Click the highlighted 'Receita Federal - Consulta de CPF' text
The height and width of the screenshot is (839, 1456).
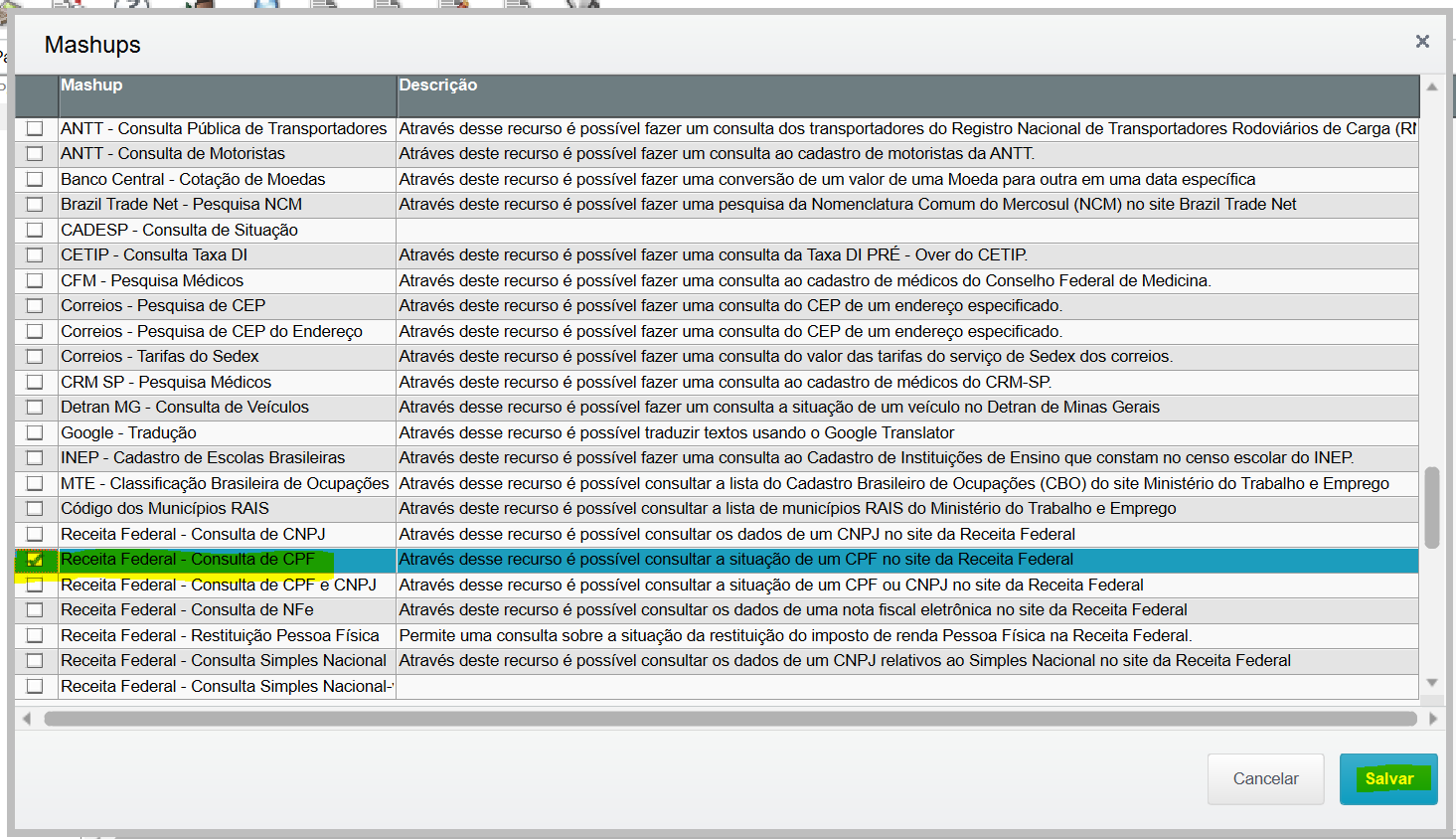tap(188, 560)
